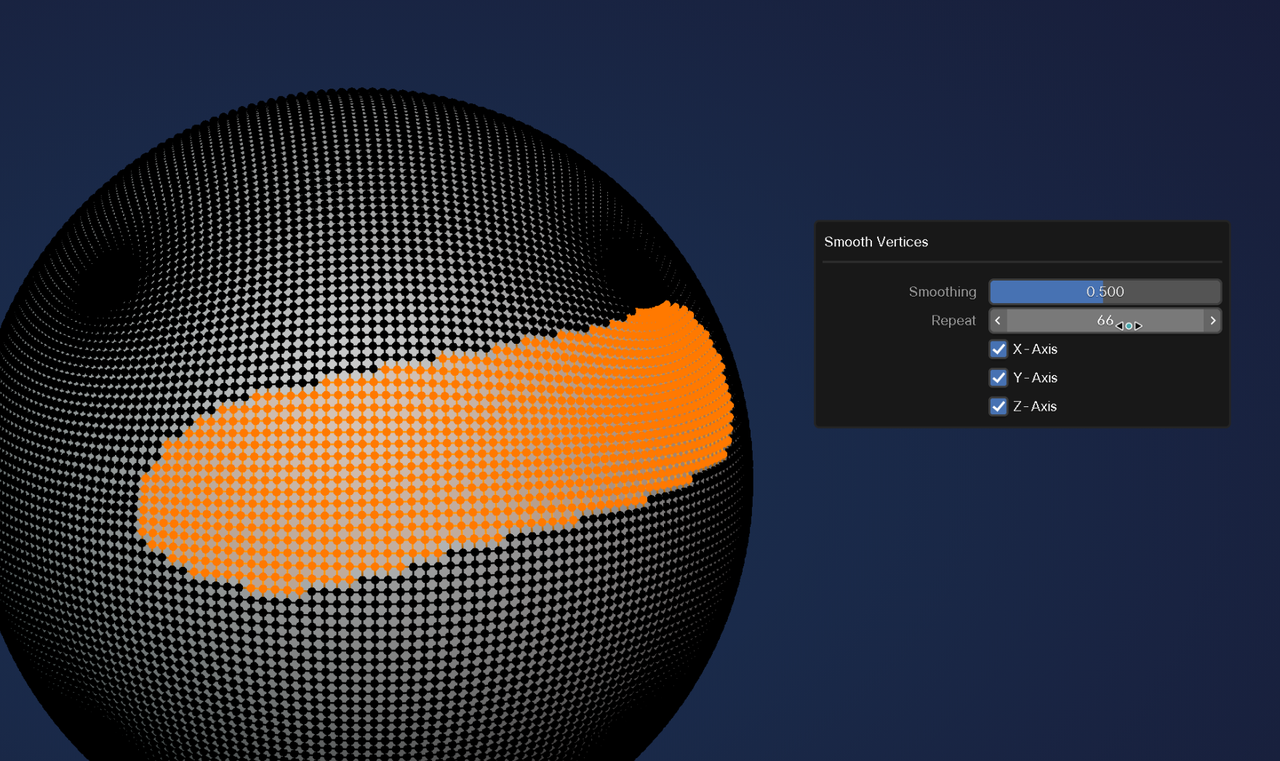This screenshot has width=1280, height=761.
Task: Click the Repeat label text
Action: (x=953, y=320)
